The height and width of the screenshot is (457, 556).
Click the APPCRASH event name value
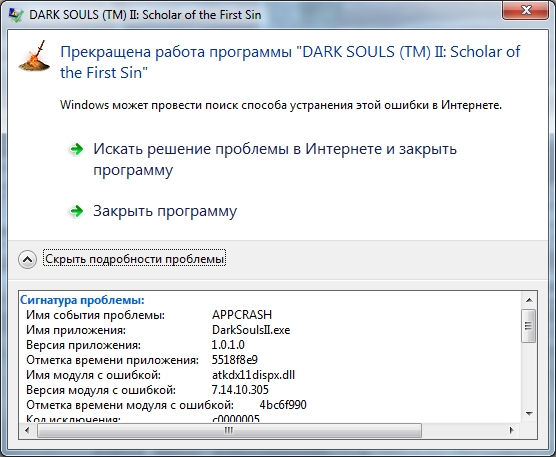click(x=242, y=314)
